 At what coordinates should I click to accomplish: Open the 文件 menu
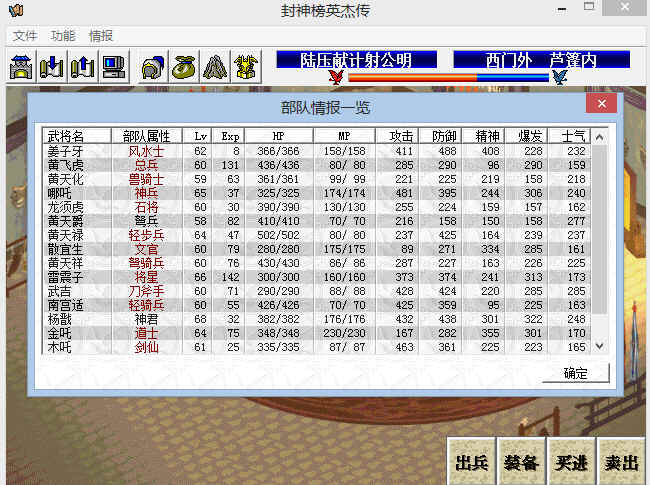click(25, 36)
